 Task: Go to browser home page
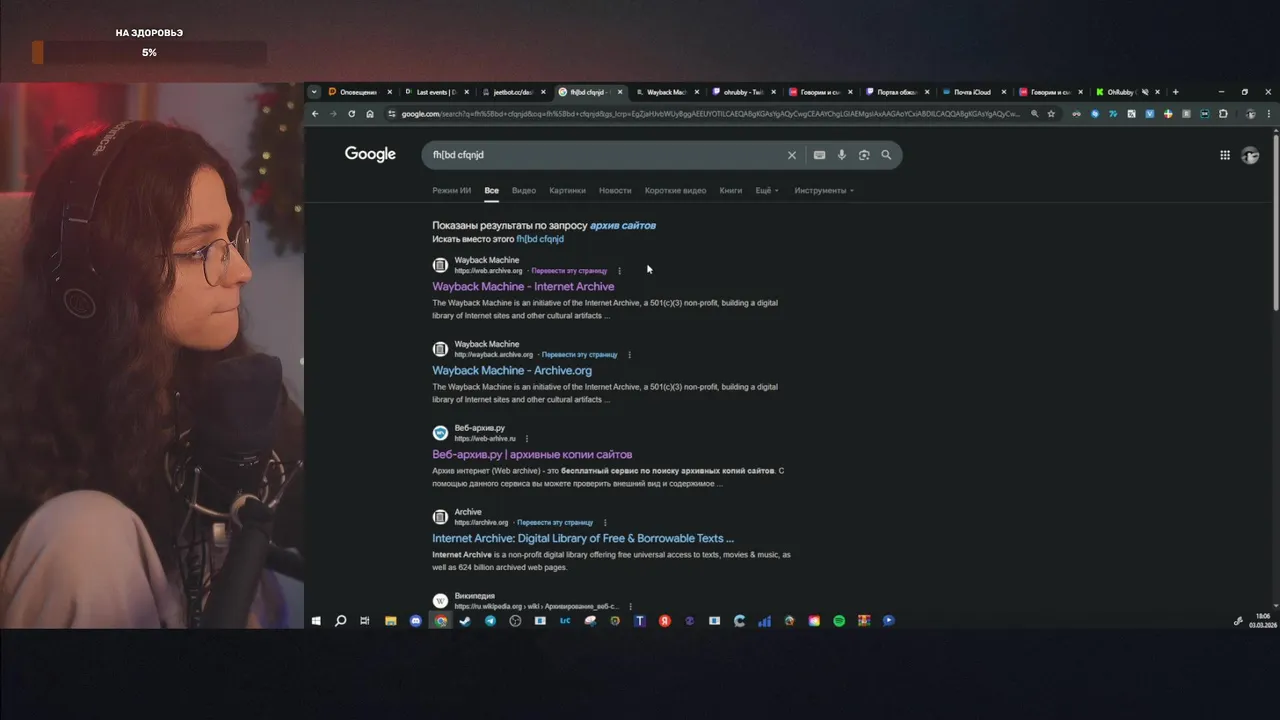[x=370, y=114]
